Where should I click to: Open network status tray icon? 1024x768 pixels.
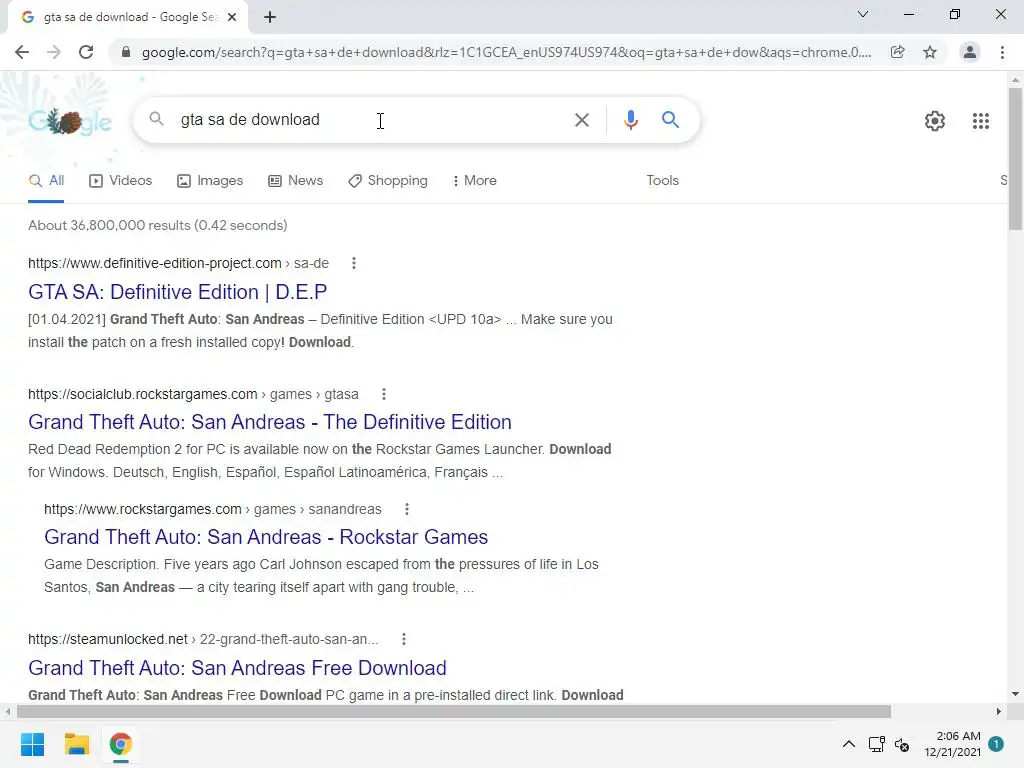click(x=876, y=744)
